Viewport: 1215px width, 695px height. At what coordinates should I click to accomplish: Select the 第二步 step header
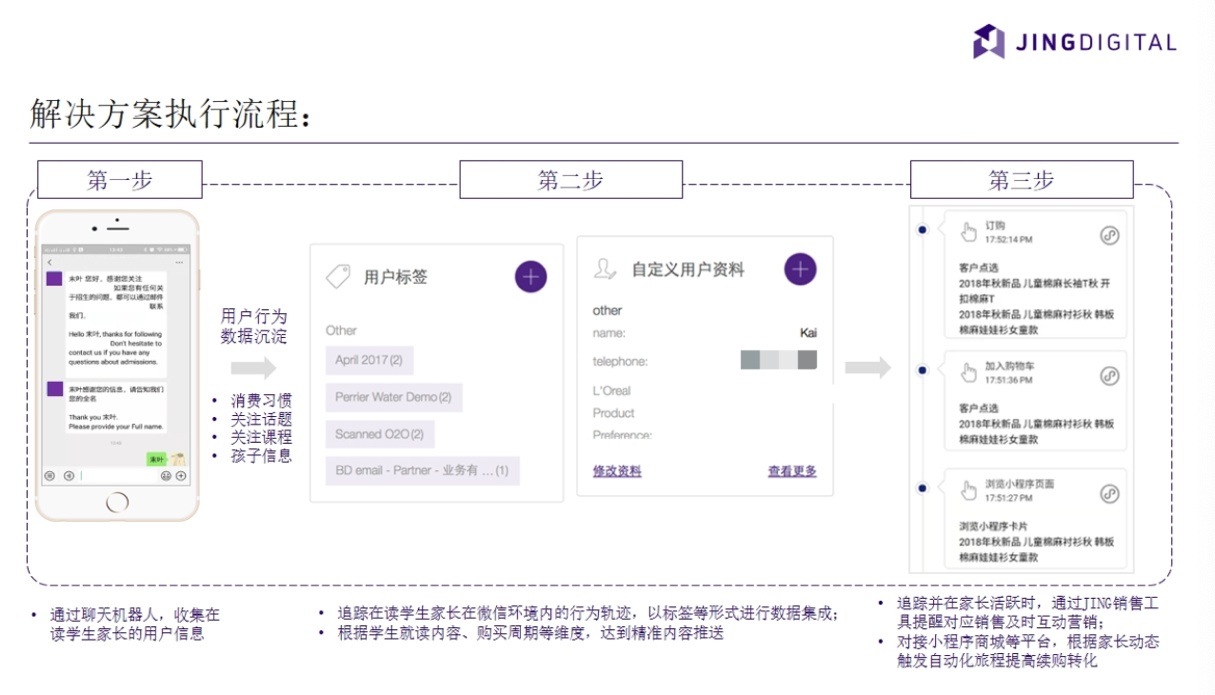(571, 177)
